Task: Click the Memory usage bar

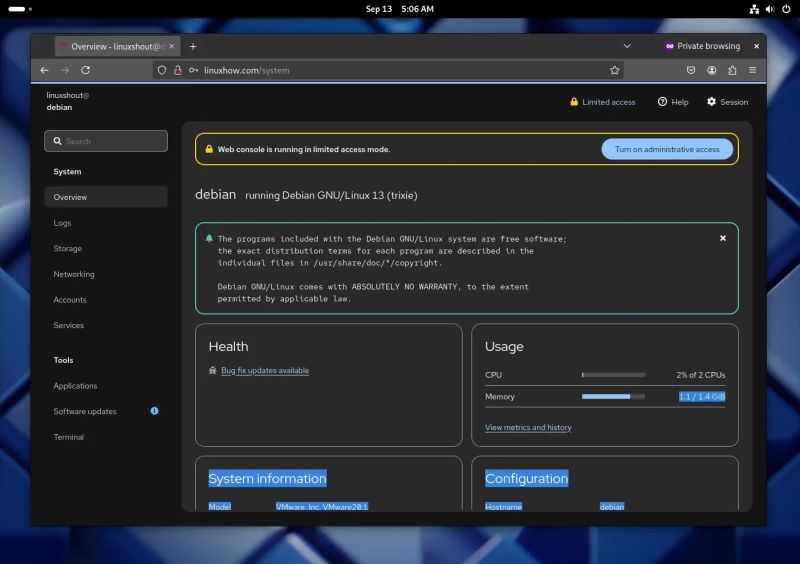Action: tap(613, 397)
